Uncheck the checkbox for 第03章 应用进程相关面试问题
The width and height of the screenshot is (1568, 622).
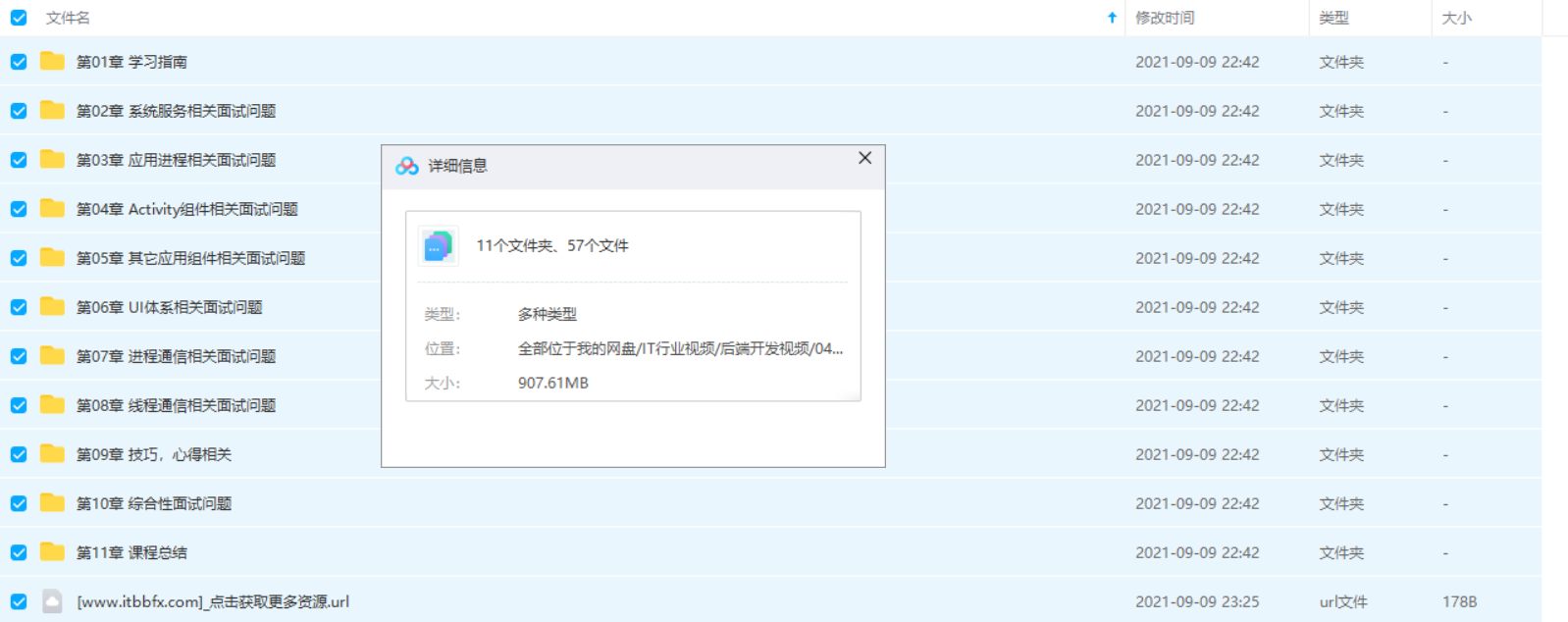(19, 160)
